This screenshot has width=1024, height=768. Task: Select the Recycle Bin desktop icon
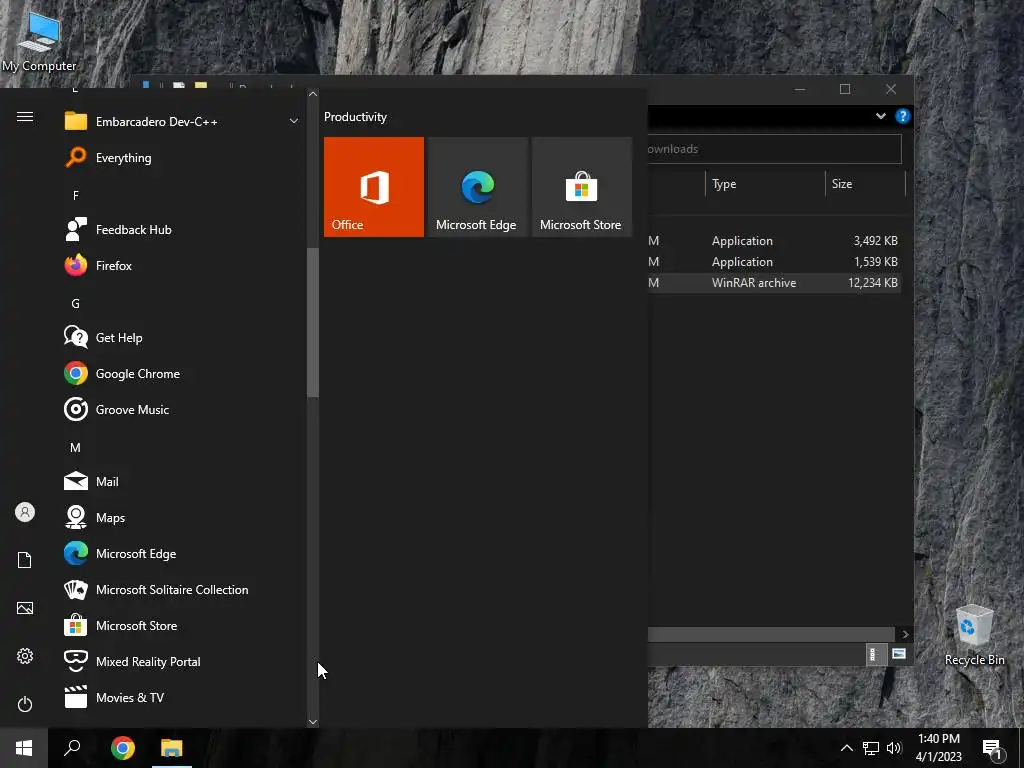(974, 635)
